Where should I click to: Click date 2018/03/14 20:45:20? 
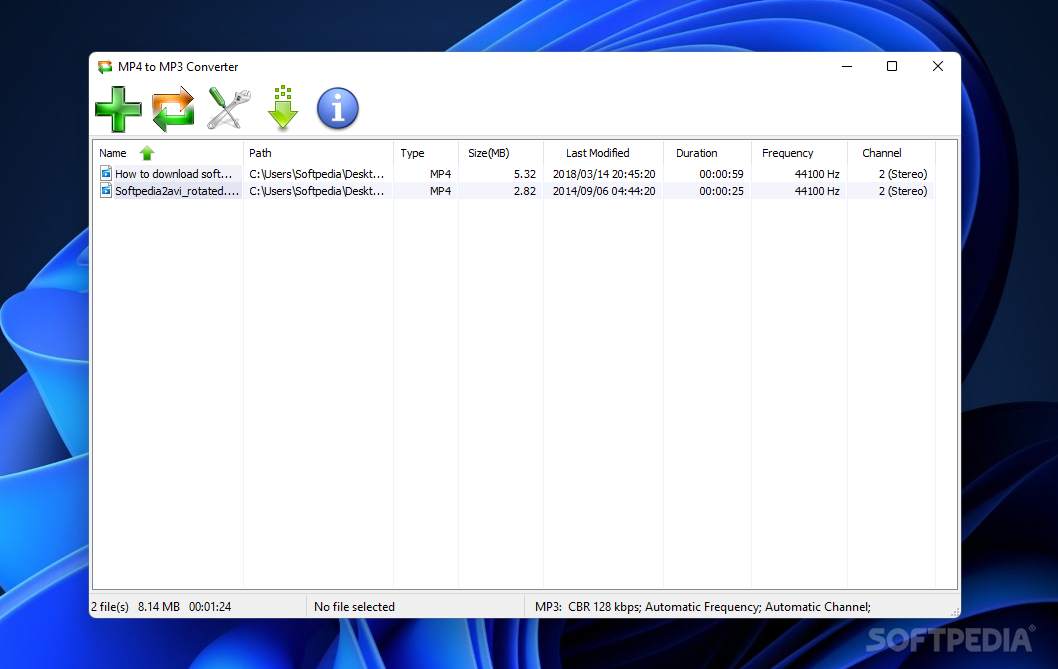(604, 174)
